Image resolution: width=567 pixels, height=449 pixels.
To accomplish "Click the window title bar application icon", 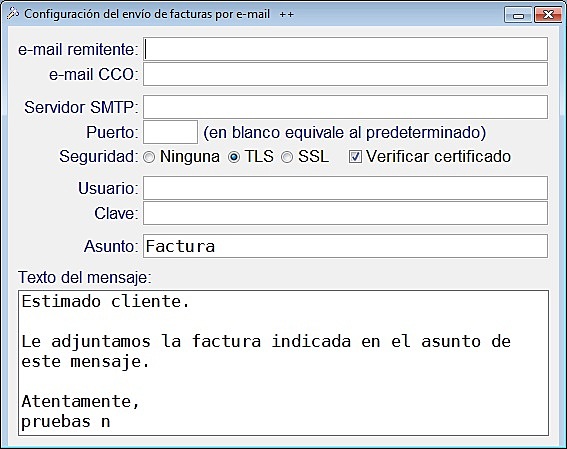I will click(x=13, y=14).
